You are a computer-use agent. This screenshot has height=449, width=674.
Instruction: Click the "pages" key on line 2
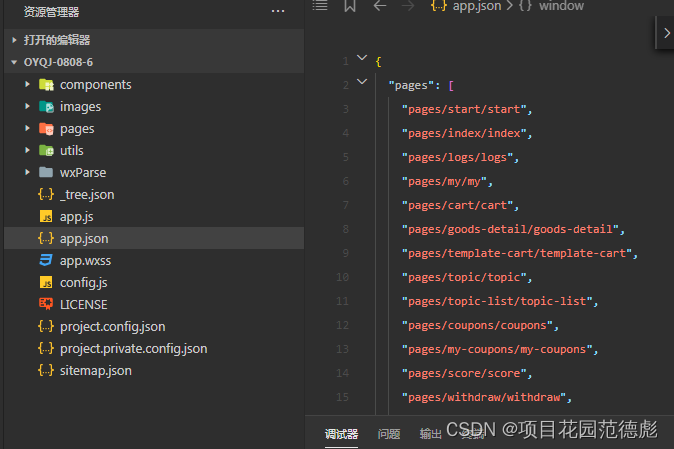click(x=411, y=86)
